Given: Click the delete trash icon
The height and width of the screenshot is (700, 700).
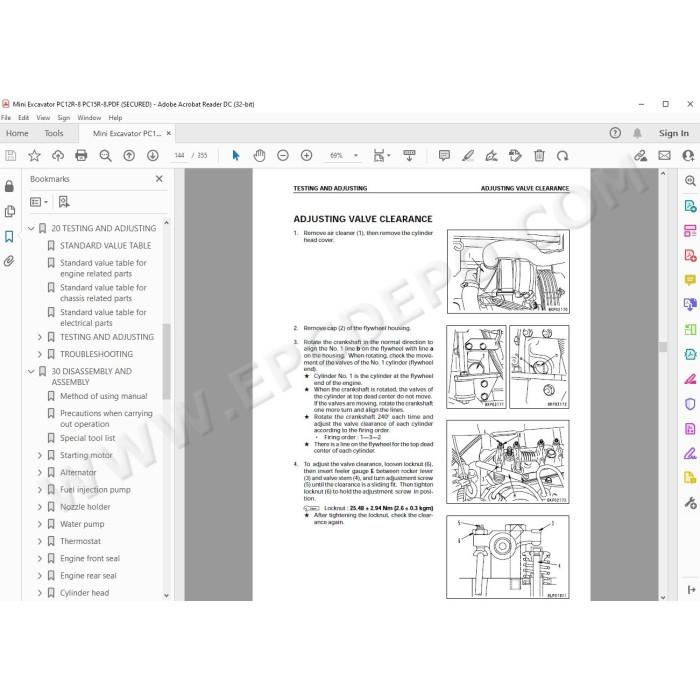Looking at the screenshot, I should coord(539,155).
